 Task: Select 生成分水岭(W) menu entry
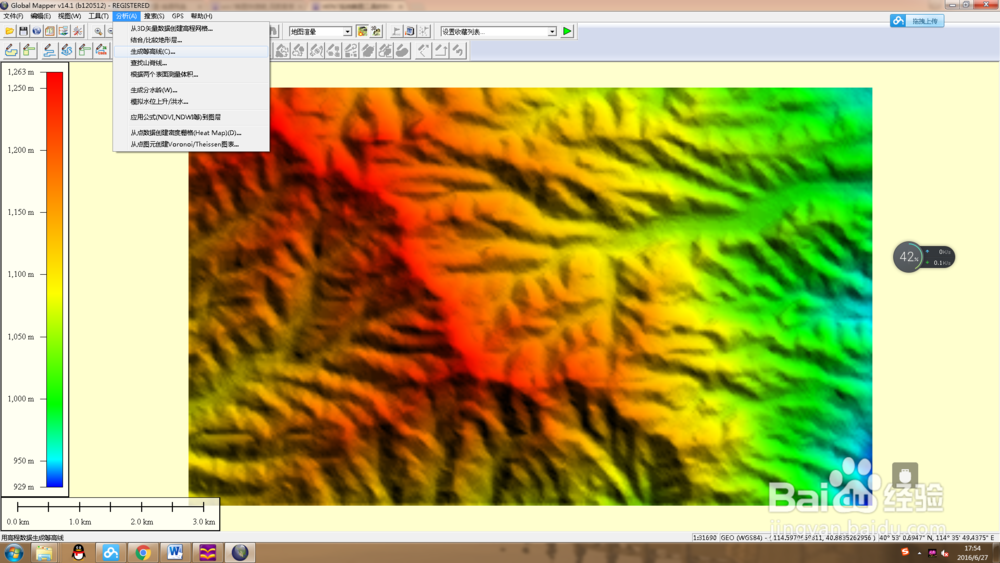pos(191,91)
